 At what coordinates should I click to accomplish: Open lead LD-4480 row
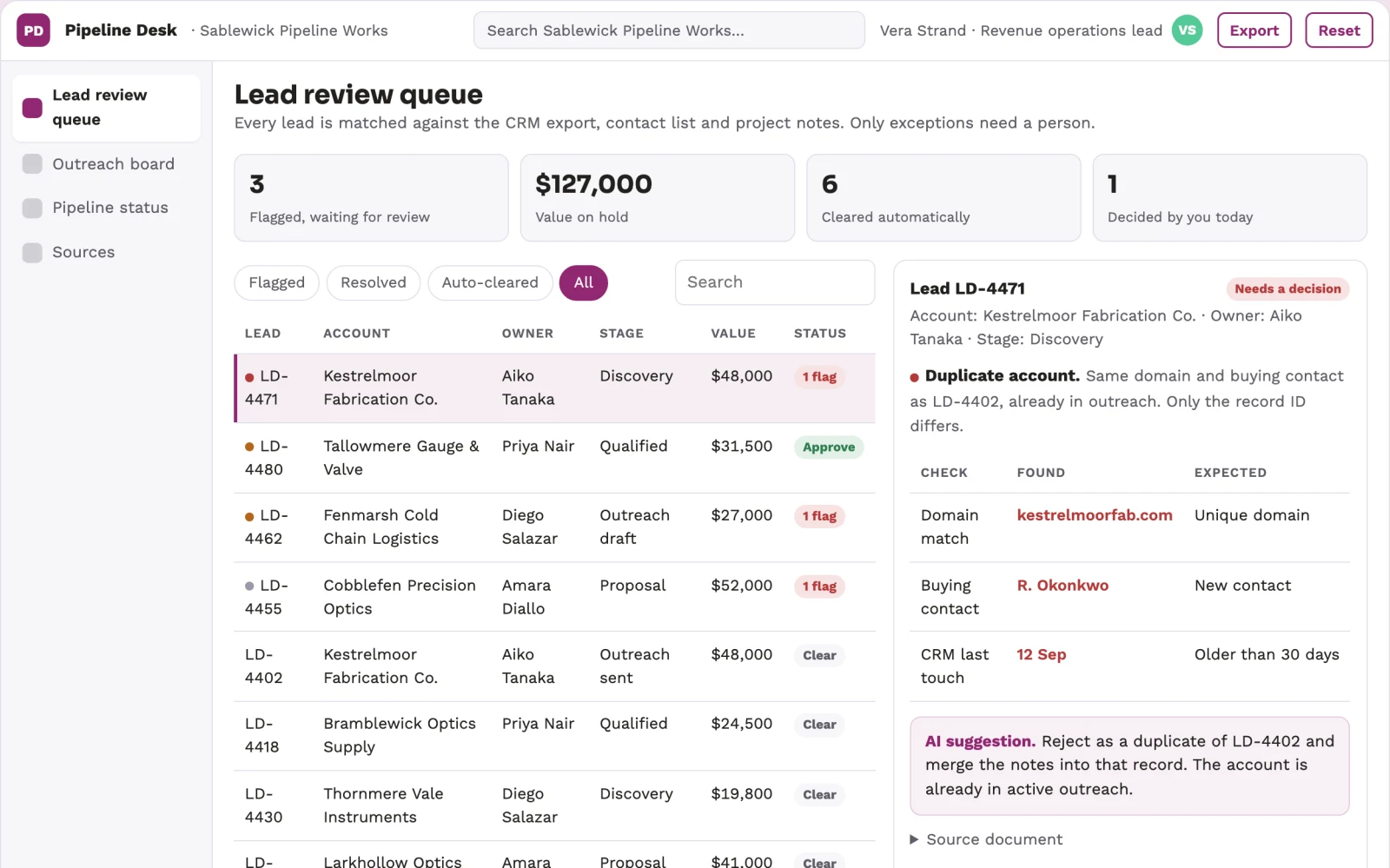pos(555,457)
